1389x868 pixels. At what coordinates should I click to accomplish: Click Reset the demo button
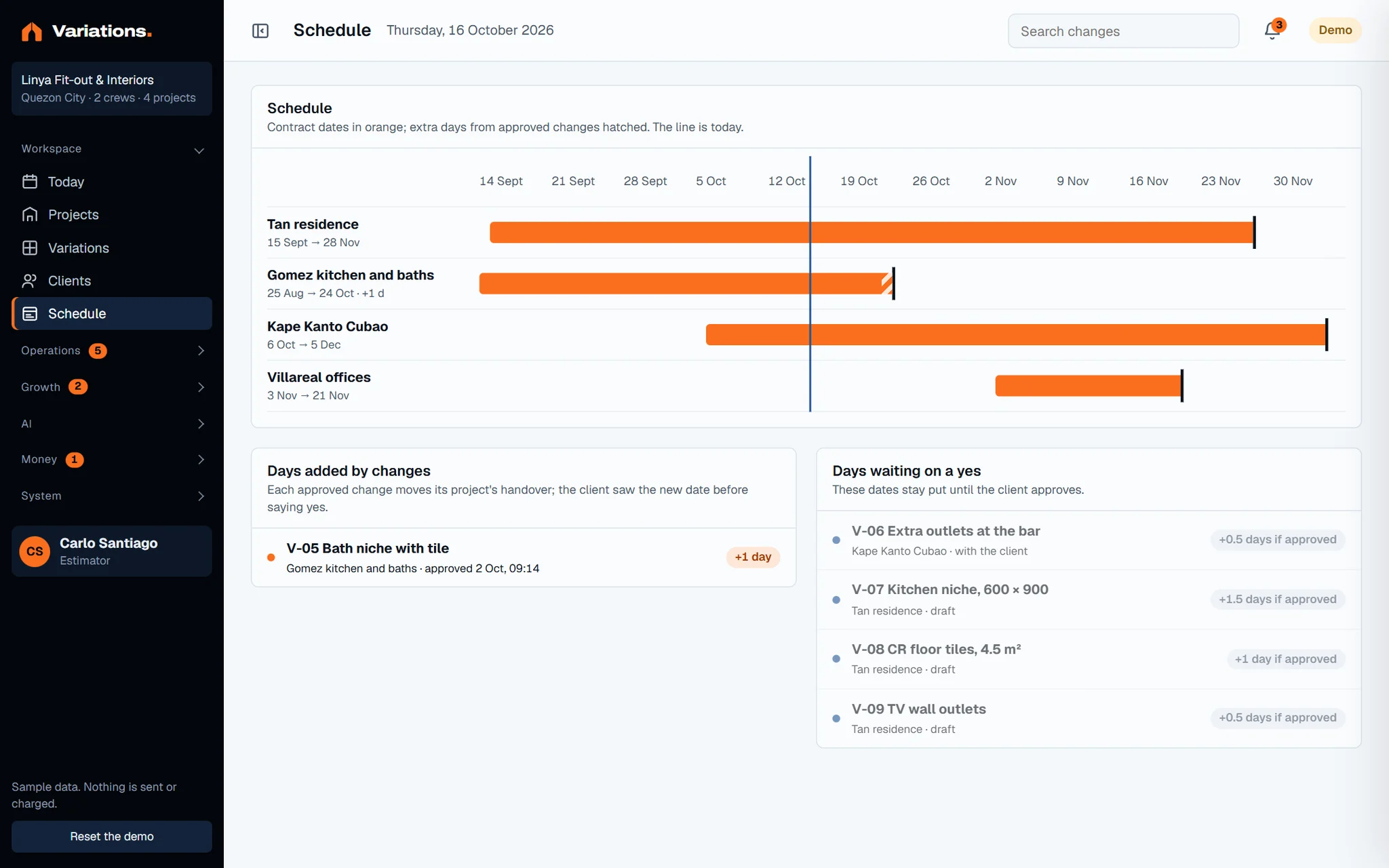112,836
